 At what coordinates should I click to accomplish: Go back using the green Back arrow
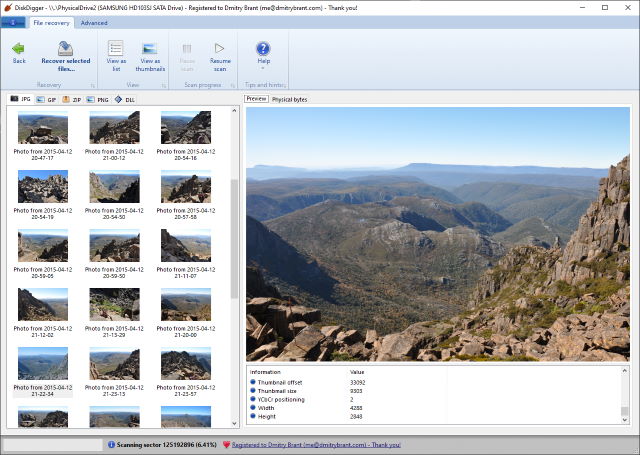19,53
